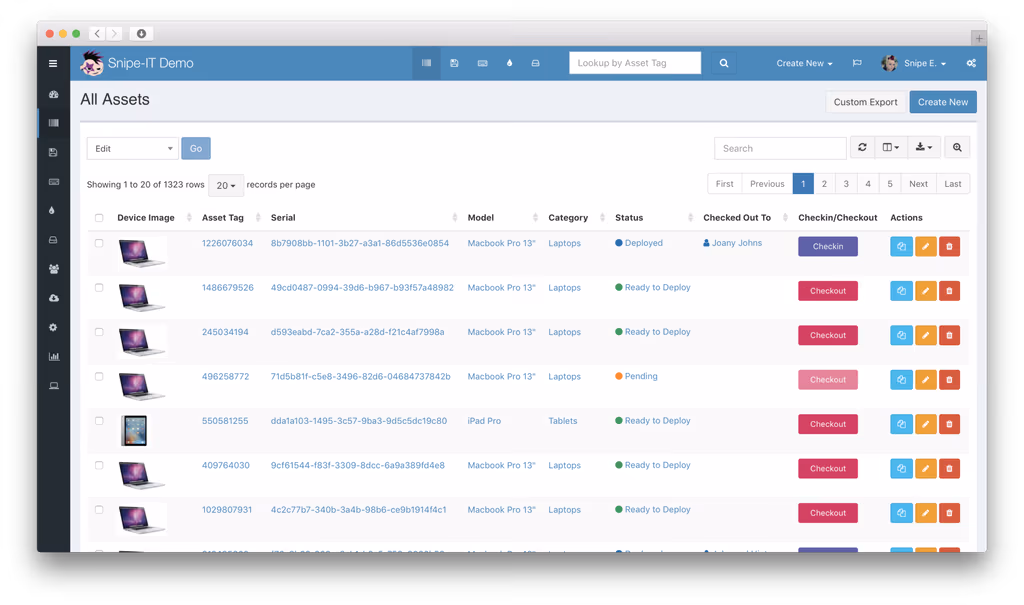This screenshot has height=605, width=1024.
Task: Open the iPad Pro device image thumbnail
Action: pos(134,431)
